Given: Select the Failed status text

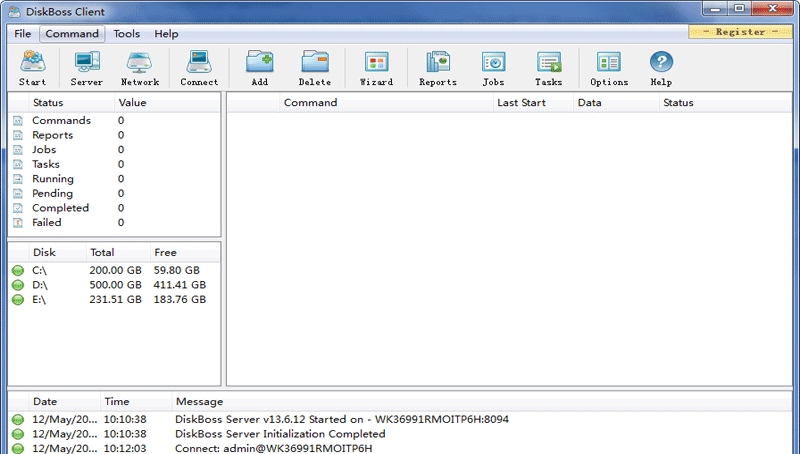Looking at the screenshot, I should (46, 223).
